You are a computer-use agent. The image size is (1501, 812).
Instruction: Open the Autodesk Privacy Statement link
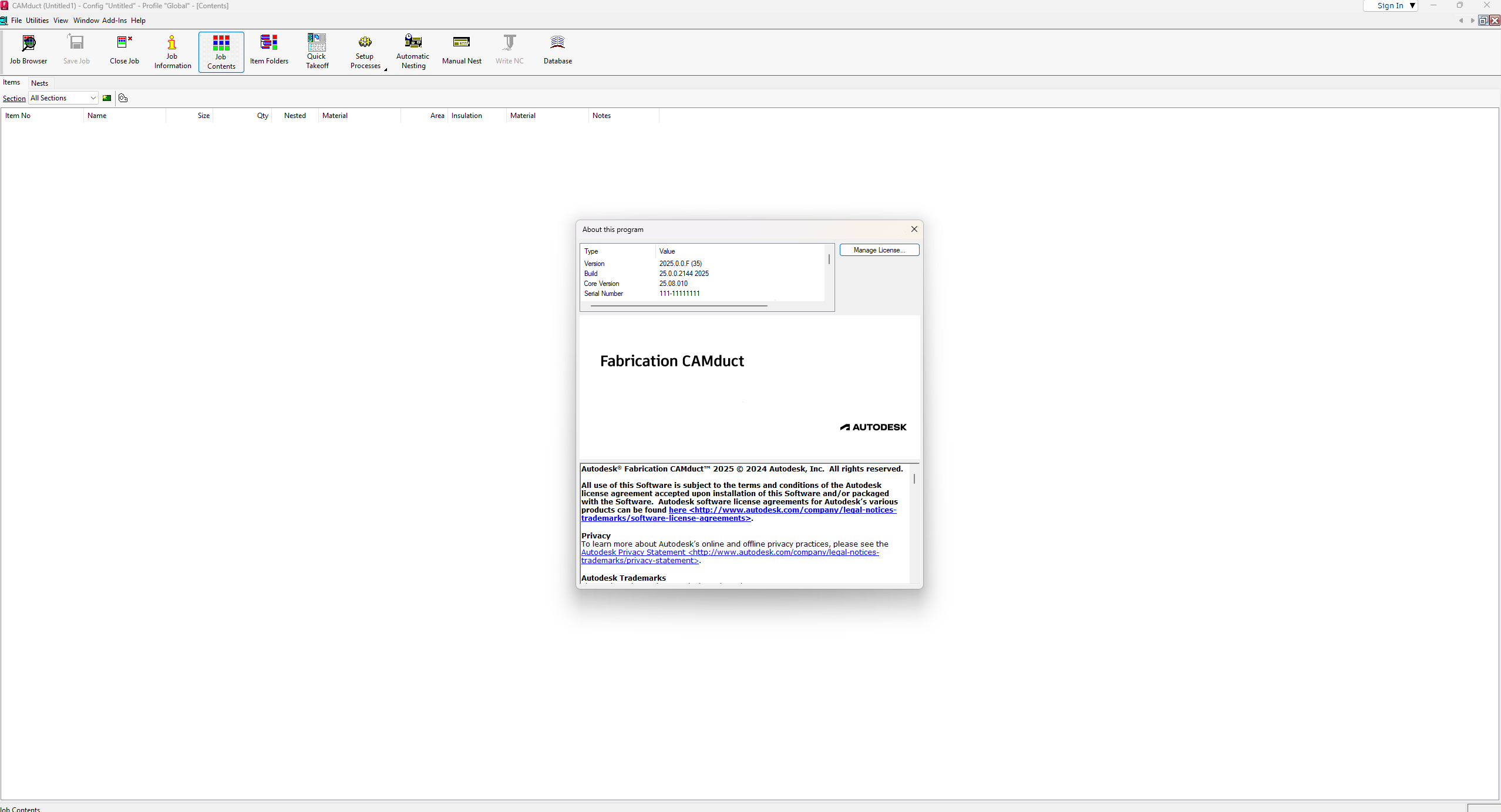(x=633, y=552)
